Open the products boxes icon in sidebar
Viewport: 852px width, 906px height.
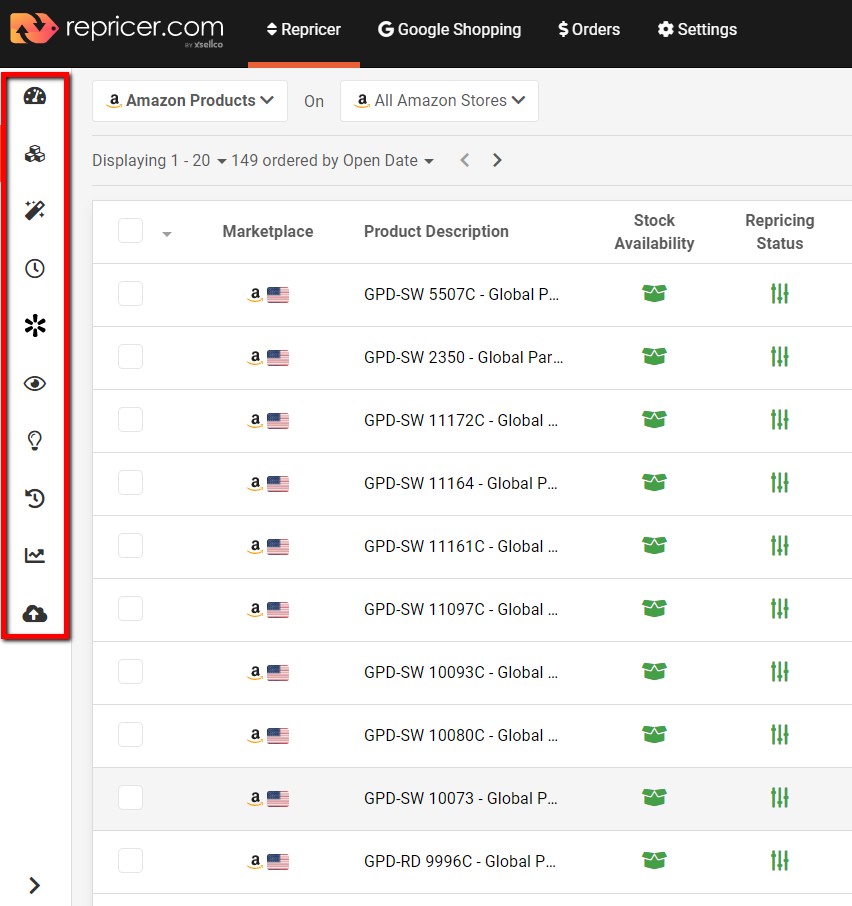(x=35, y=154)
